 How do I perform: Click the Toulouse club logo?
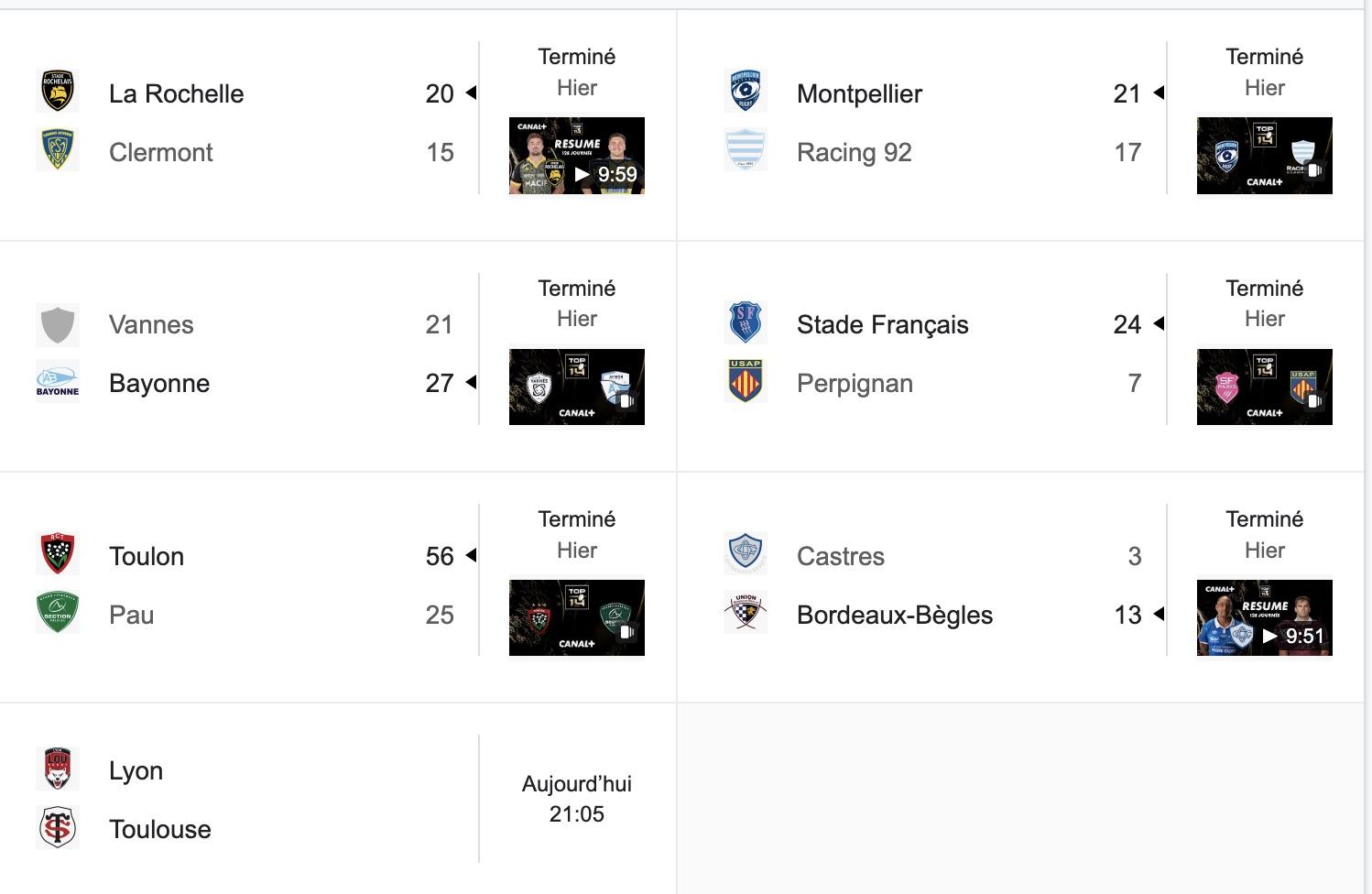58,828
